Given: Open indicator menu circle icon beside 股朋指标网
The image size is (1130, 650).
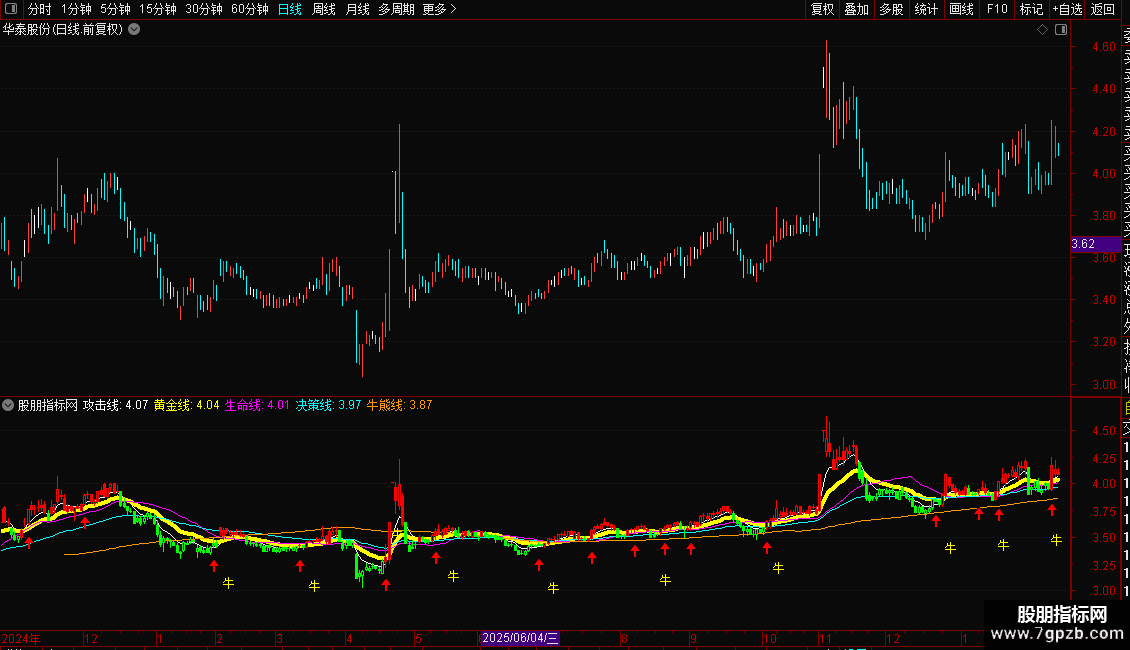Looking at the screenshot, I should point(8,405).
